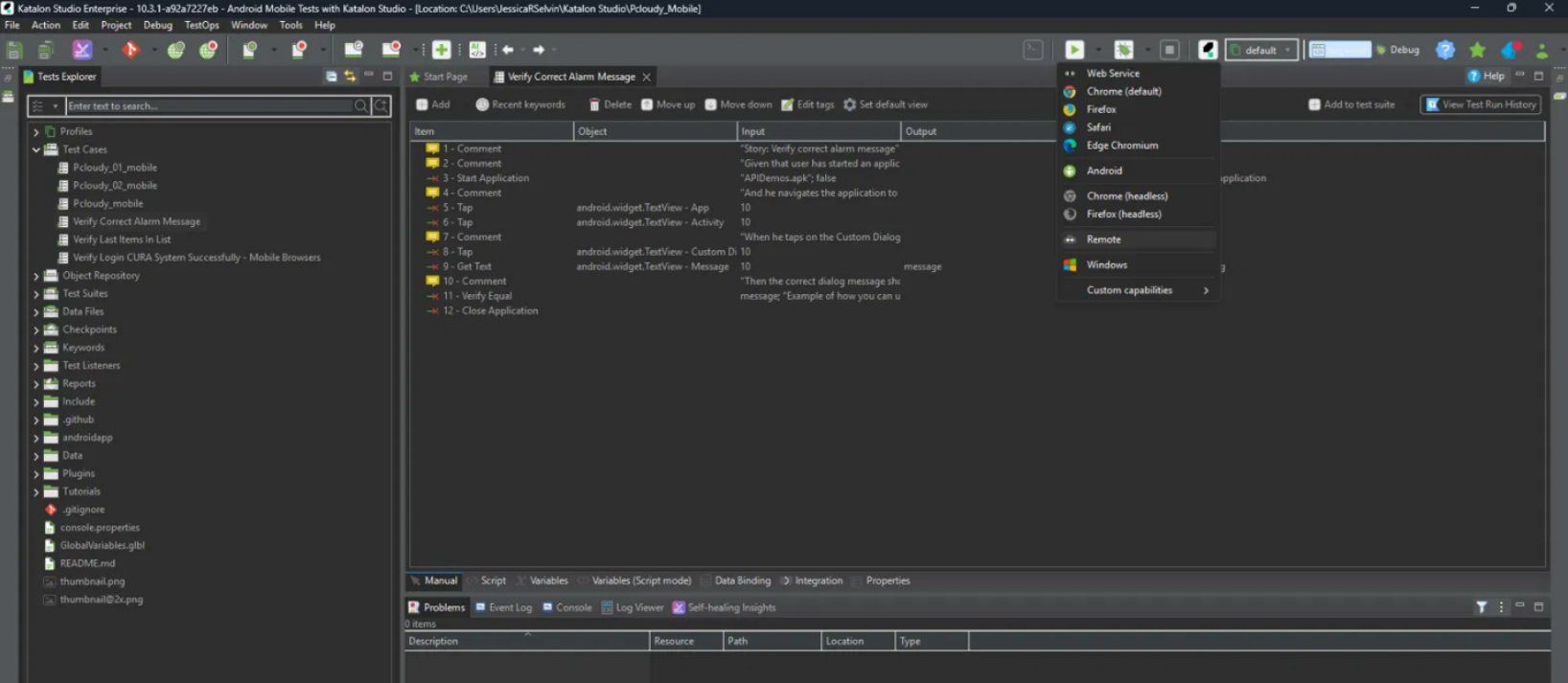Click the green star icon in the top toolbar

point(1478,50)
